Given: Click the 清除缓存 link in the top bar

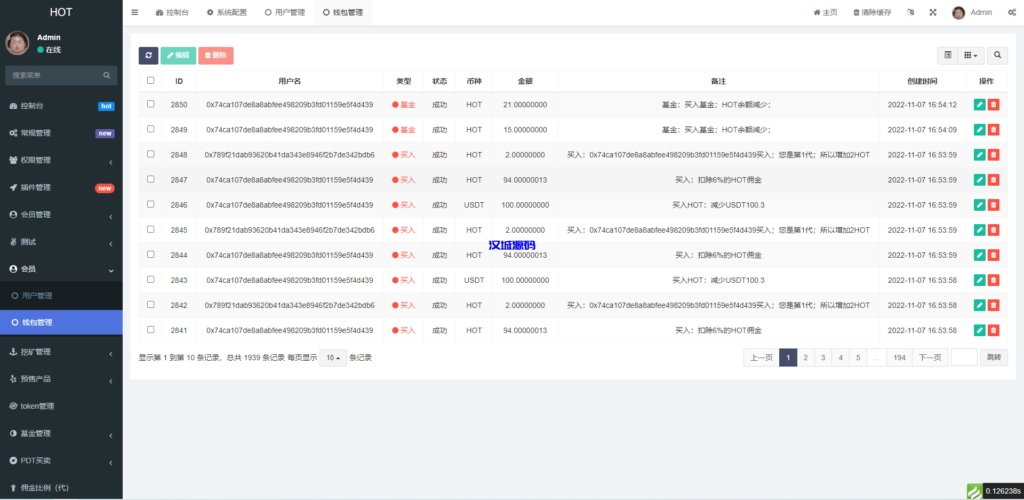Looking at the screenshot, I should (873, 12).
